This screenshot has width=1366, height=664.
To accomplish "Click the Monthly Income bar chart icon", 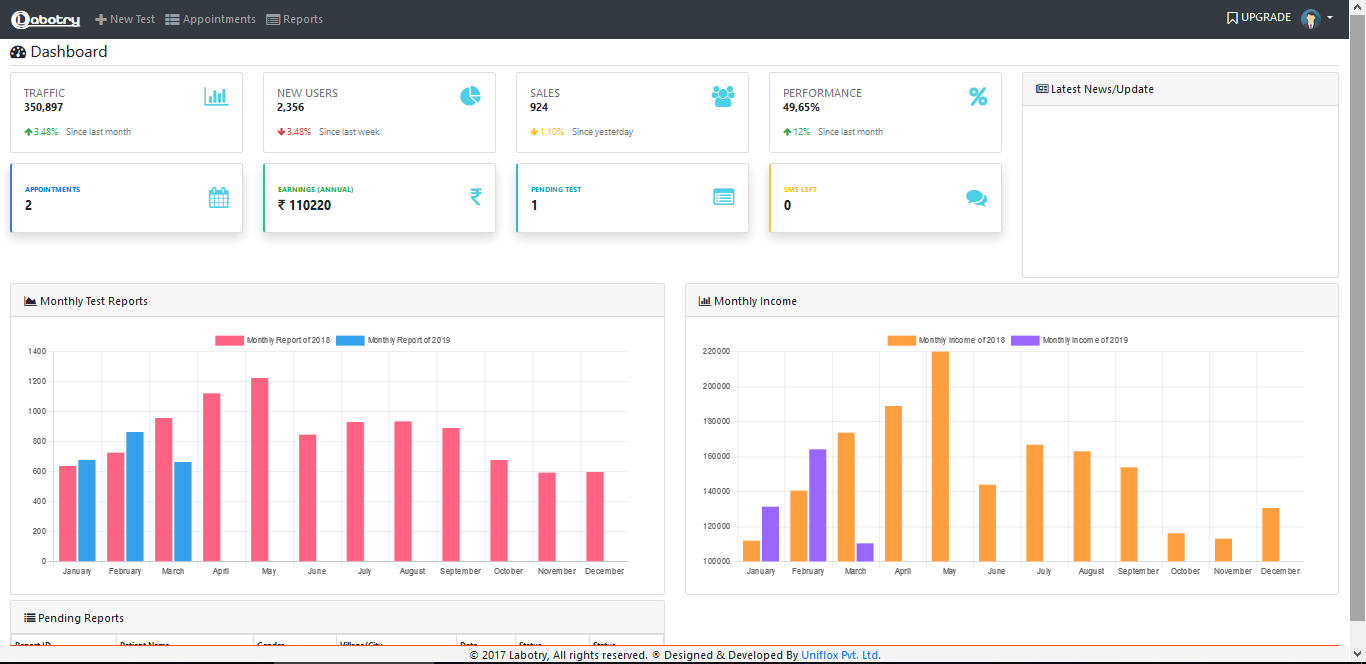I will coord(705,301).
